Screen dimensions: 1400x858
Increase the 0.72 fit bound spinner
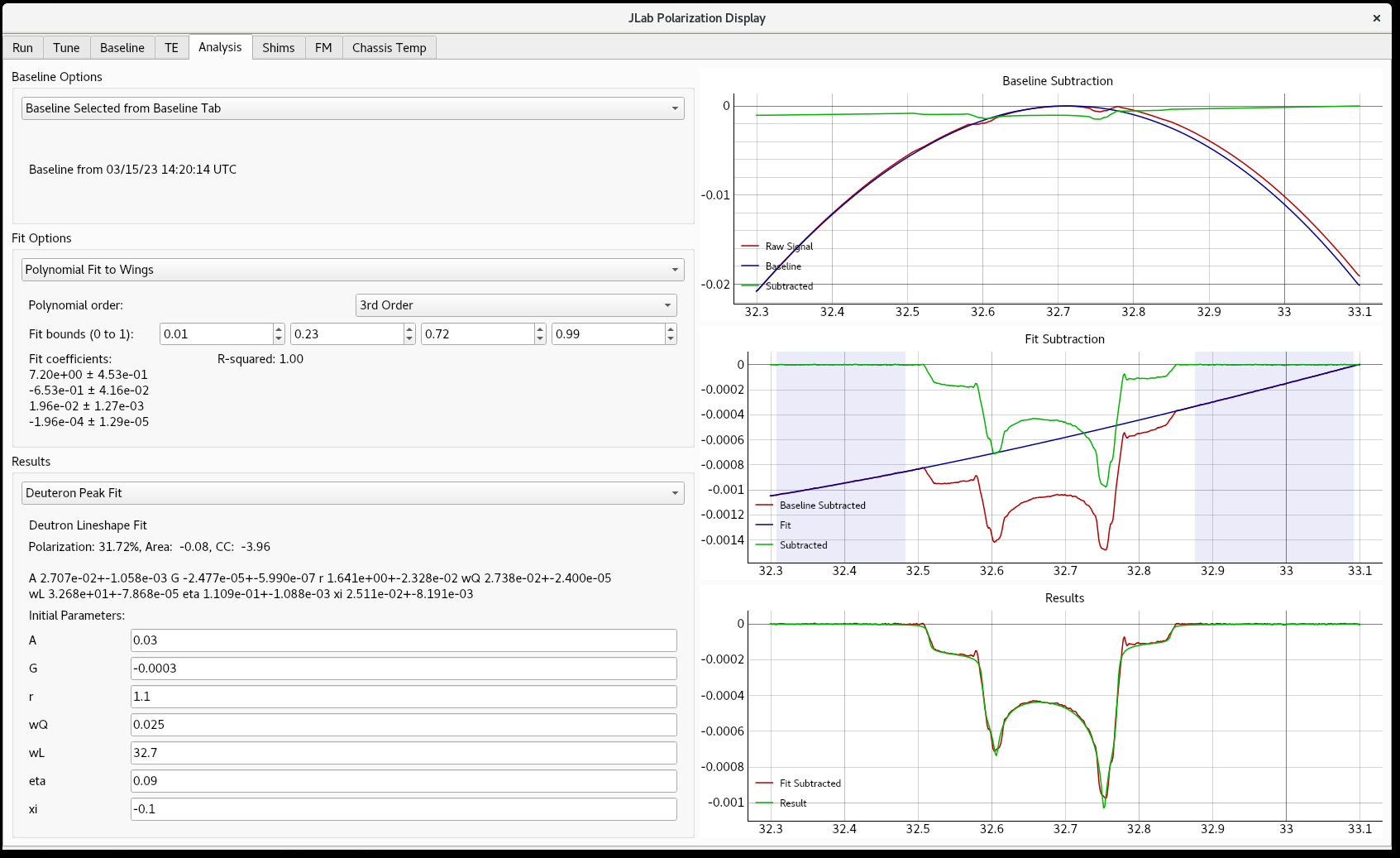point(540,329)
